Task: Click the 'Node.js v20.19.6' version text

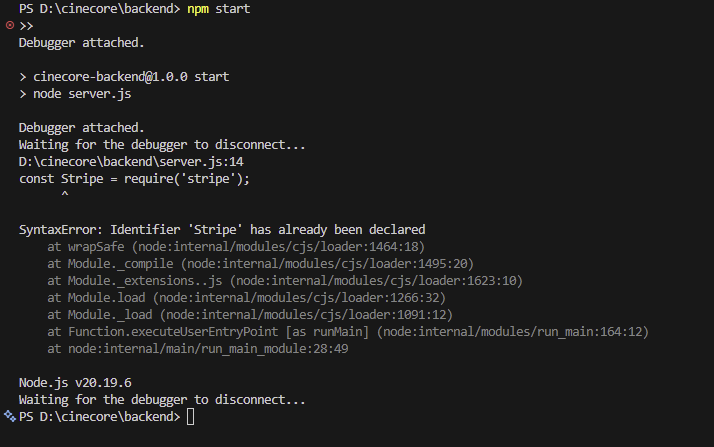Action: click(x=75, y=383)
